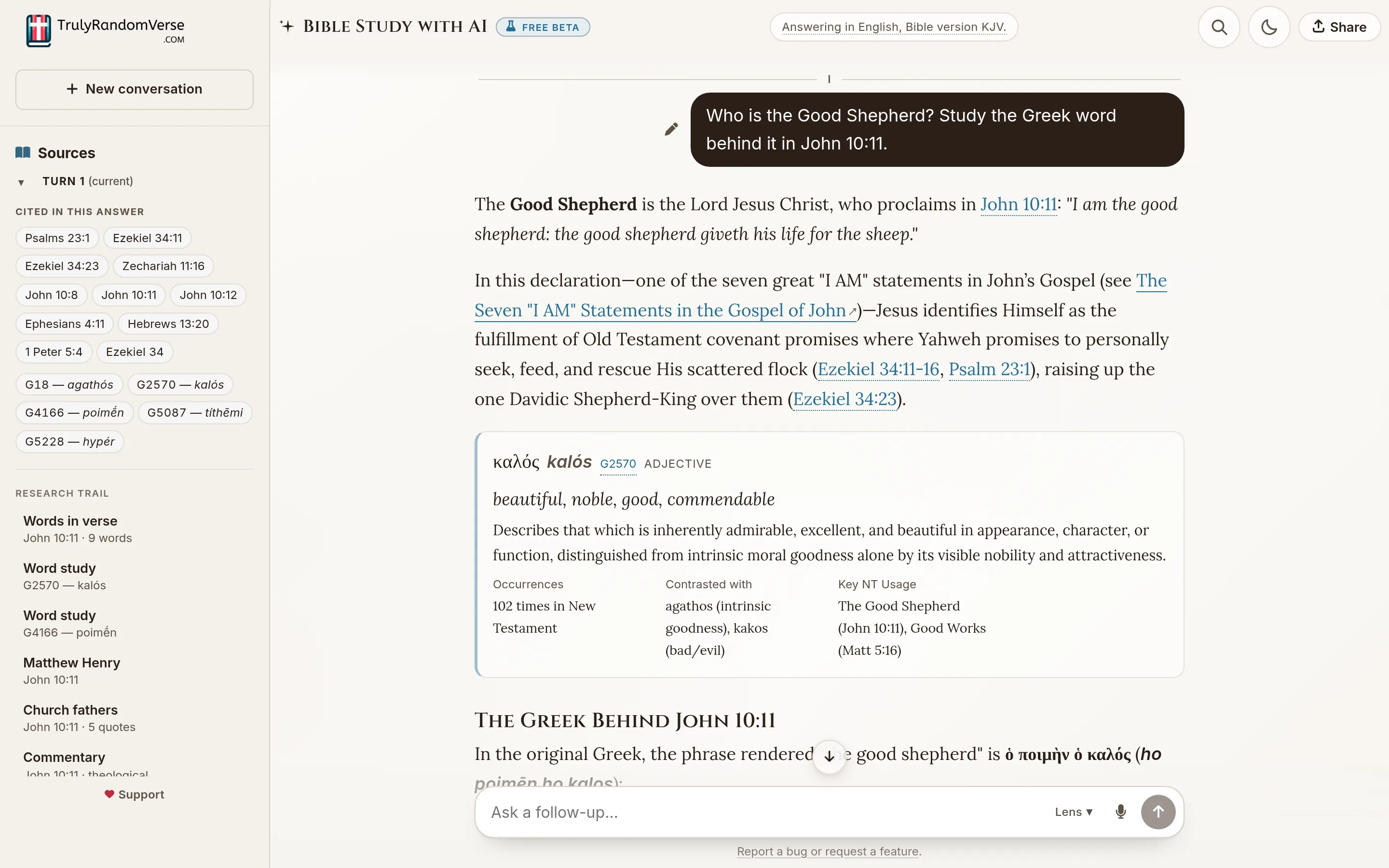Open the Zechariah 11:16 source chip
Screen dimensions: 1389x868
(x=163, y=266)
